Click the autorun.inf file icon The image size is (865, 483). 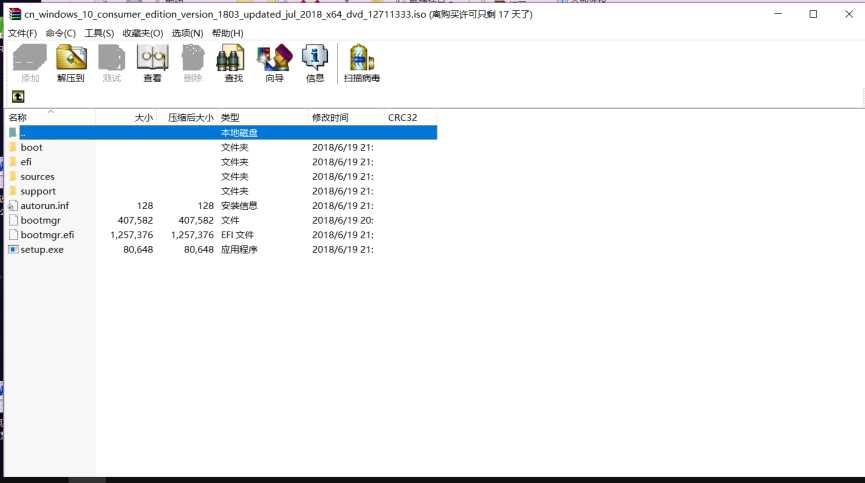pyautogui.click(x=13, y=206)
